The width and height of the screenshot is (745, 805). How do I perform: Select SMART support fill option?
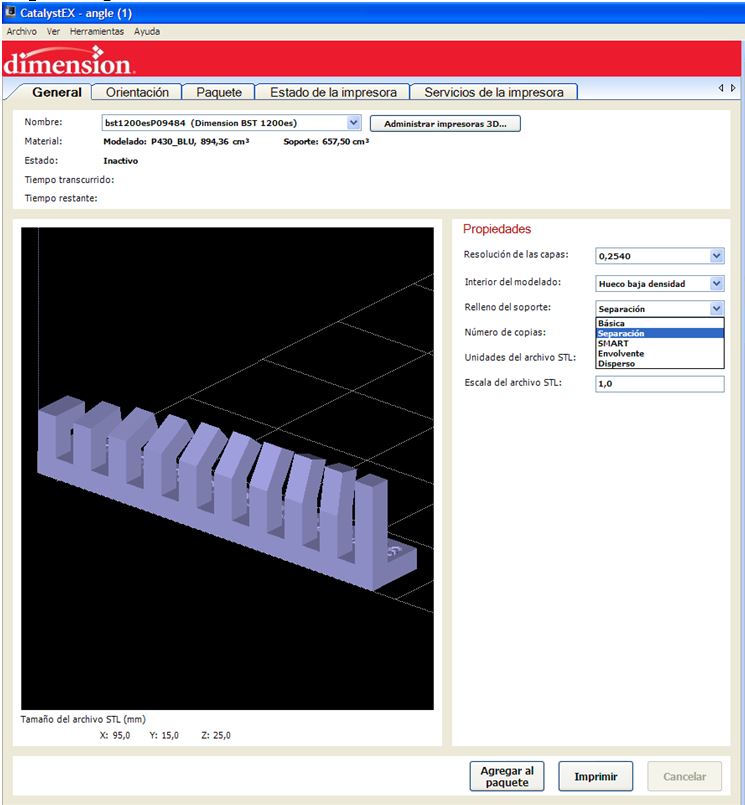(660, 343)
